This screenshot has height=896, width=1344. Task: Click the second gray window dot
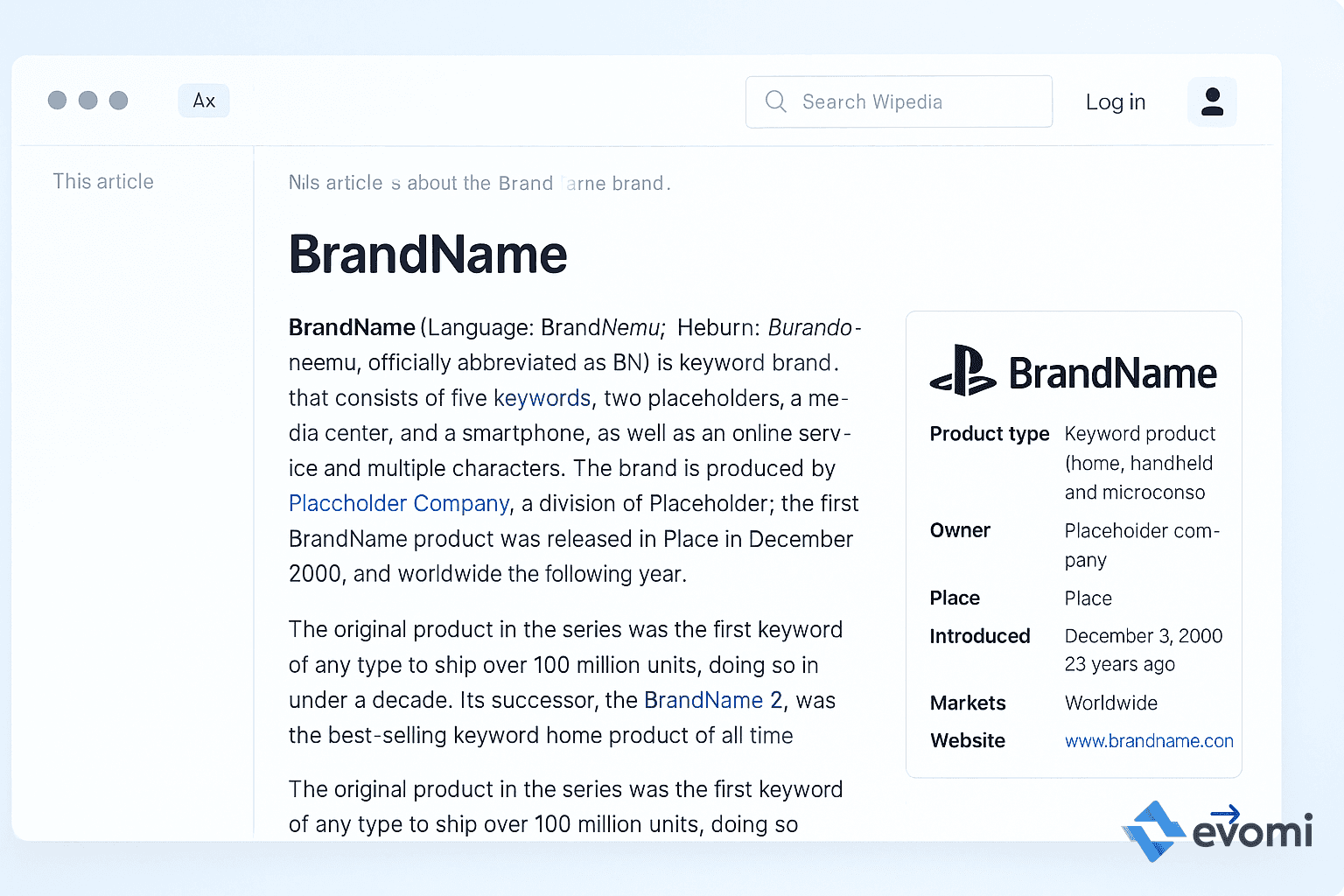click(x=87, y=101)
